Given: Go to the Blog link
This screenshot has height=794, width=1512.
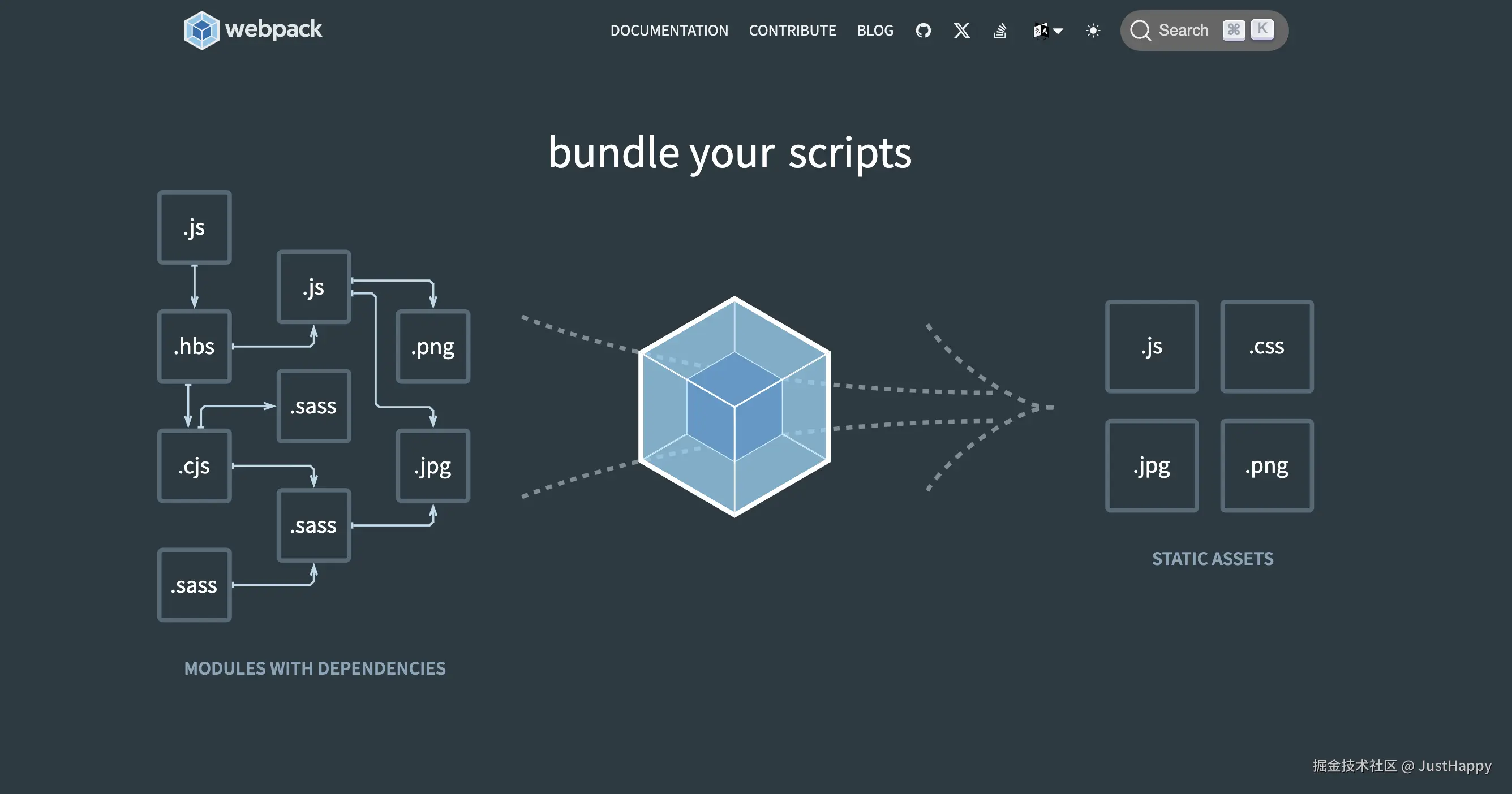Looking at the screenshot, I should point(875,31).
